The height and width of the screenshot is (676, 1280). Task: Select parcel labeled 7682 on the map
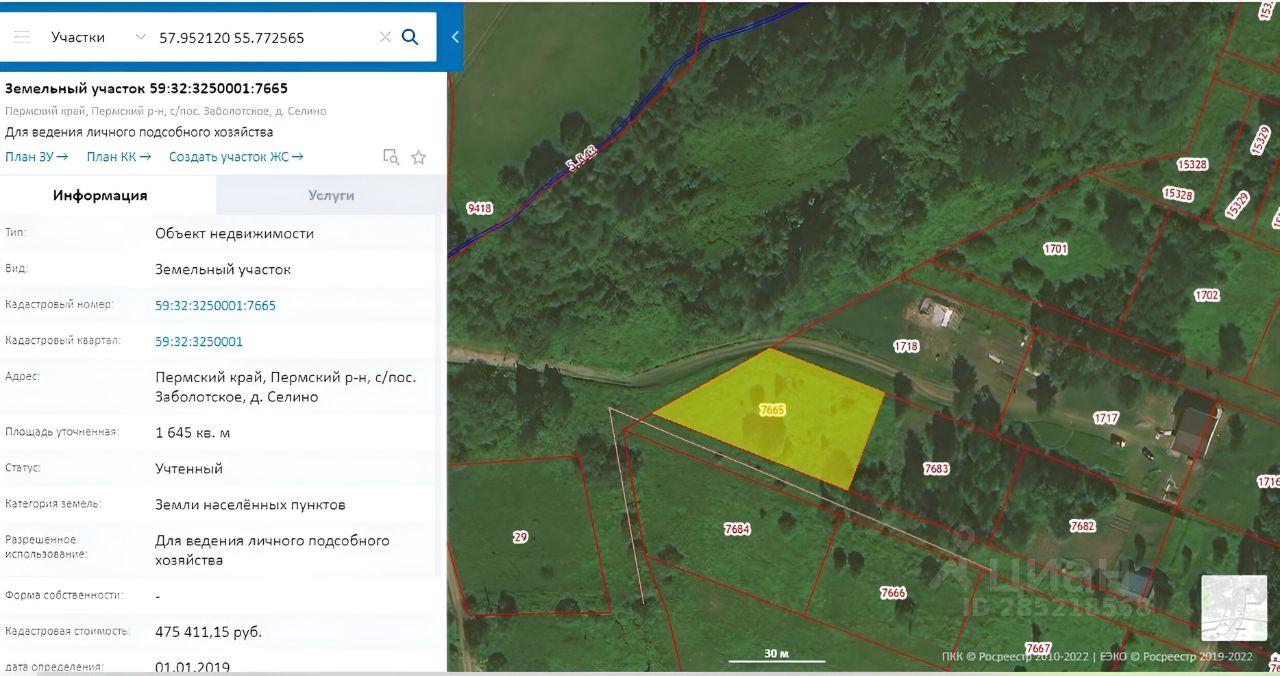(x=1082, y=525)
